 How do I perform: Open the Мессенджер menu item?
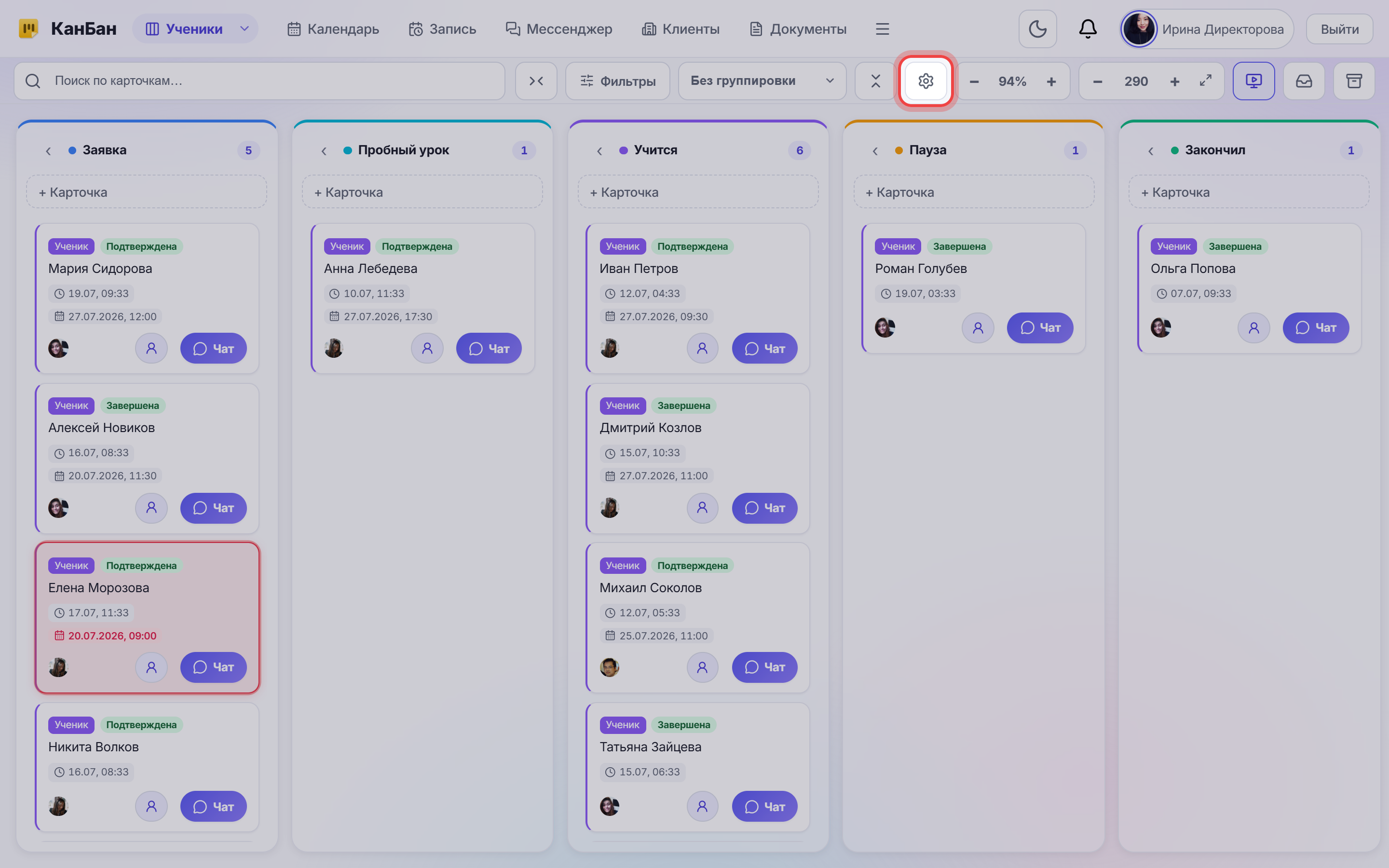(558, 29)
